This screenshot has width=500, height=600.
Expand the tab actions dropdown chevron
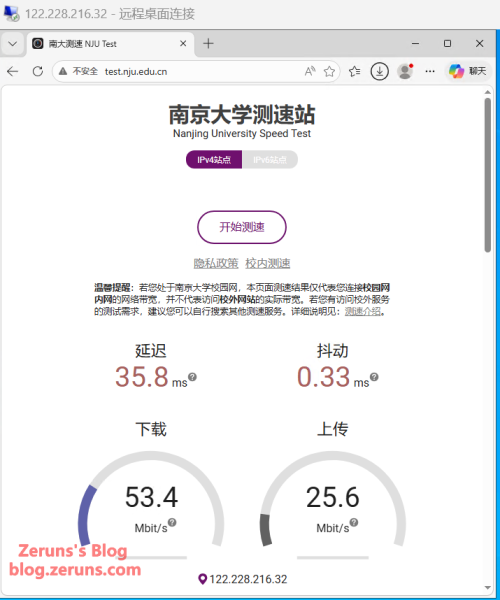(x=13, y=44)
